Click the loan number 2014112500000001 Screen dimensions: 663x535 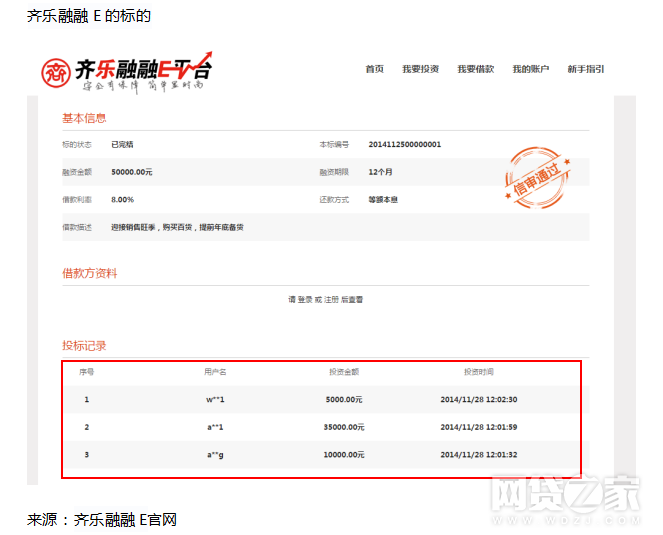tap(404, 145)
